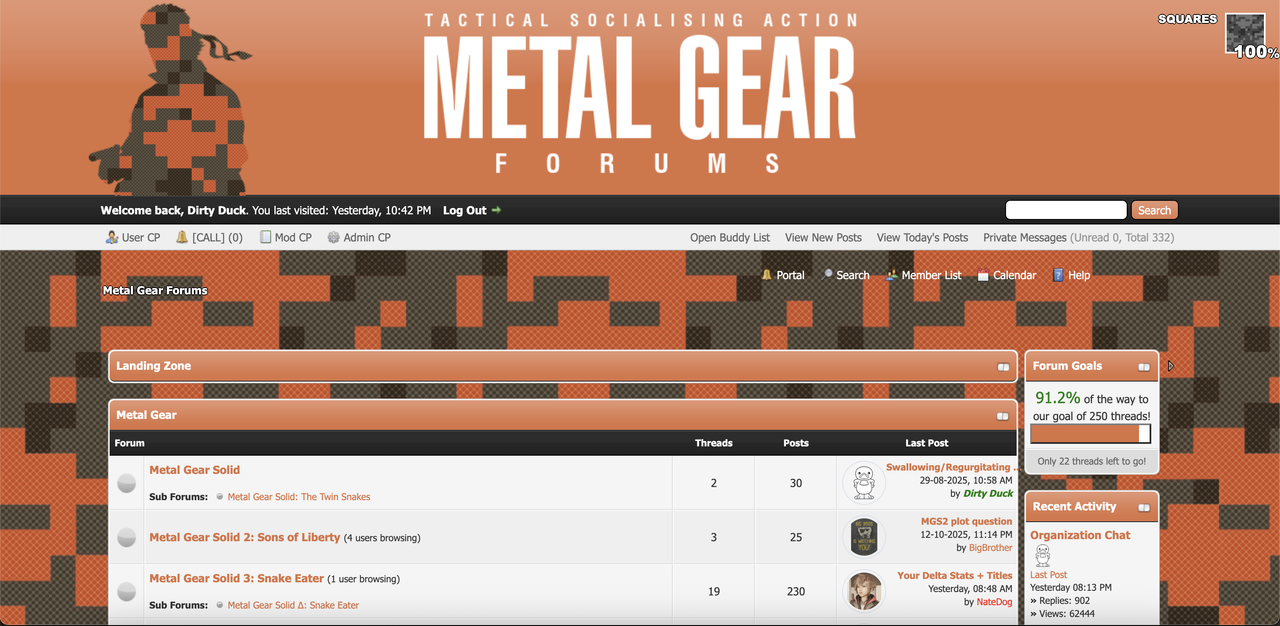The width and height of the screenshot is (1280, 626).
Task: Open the Mod CP notepad icon
Action: (265, 237)
